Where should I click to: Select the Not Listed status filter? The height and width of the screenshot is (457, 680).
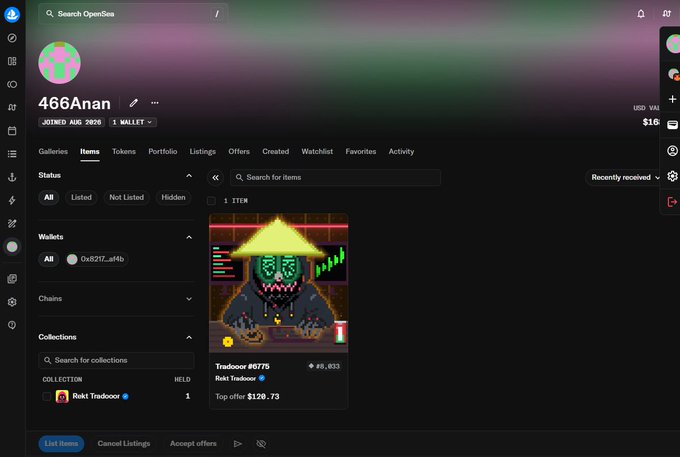(126, 197)
